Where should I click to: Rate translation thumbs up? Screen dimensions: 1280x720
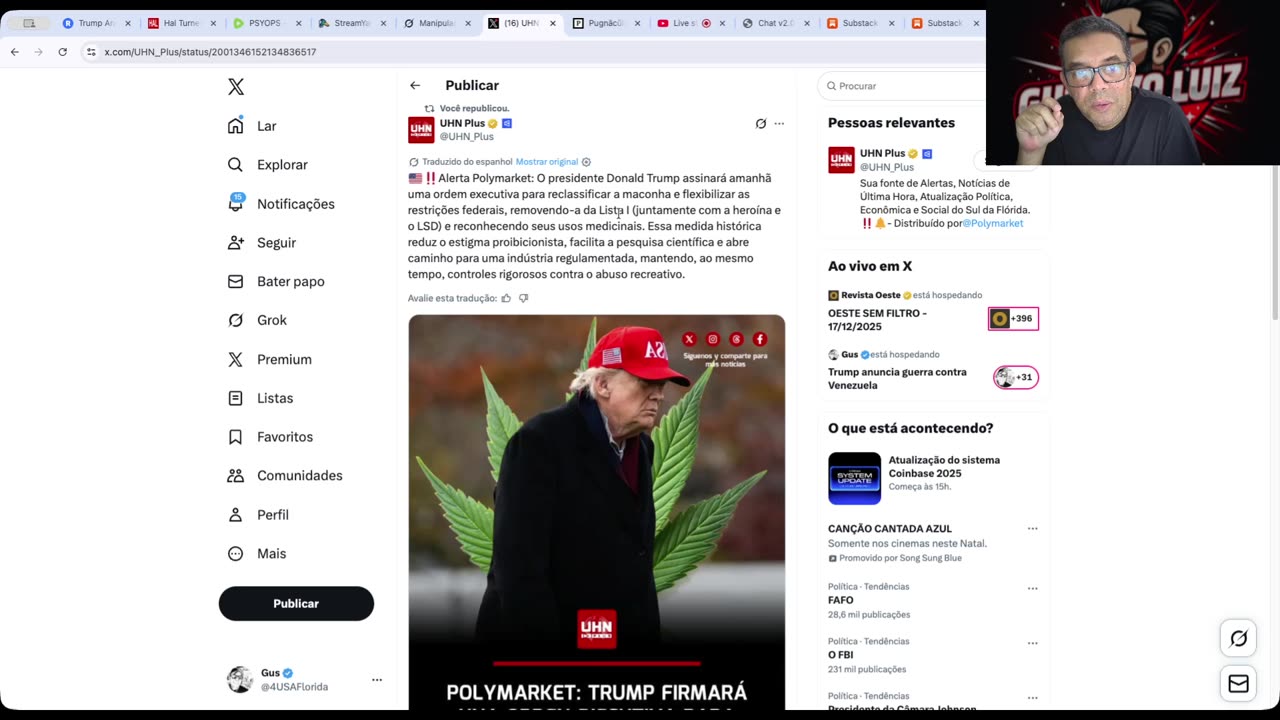[x=506, y=298]
